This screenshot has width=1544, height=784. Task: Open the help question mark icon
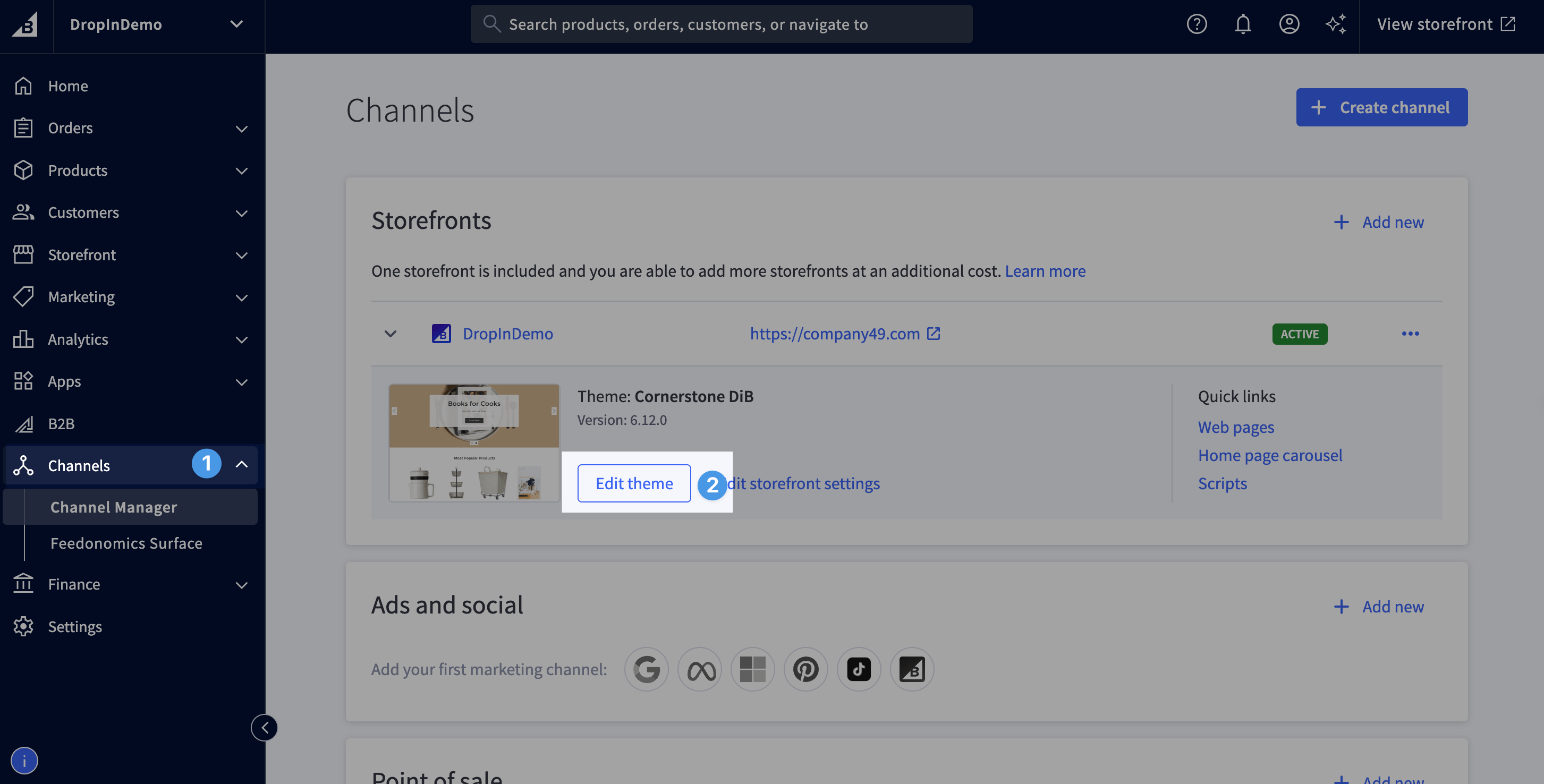[1197, 24]
